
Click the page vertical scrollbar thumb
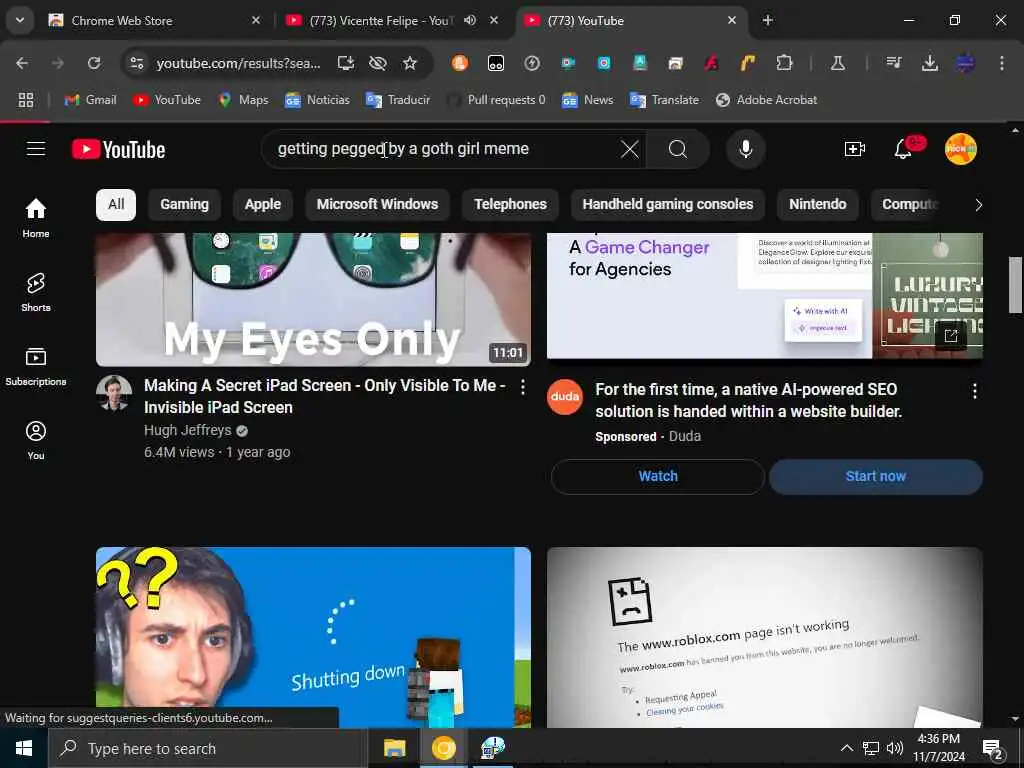tap(1014, 285)
